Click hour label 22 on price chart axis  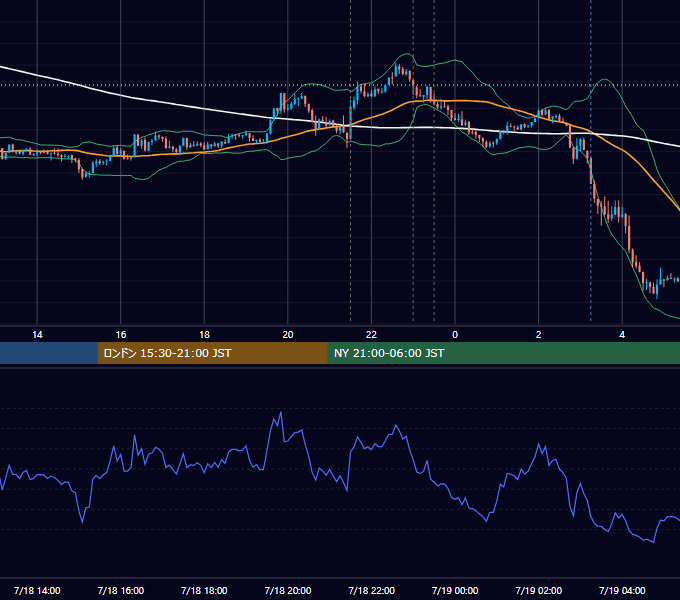(x=371, y=335)
